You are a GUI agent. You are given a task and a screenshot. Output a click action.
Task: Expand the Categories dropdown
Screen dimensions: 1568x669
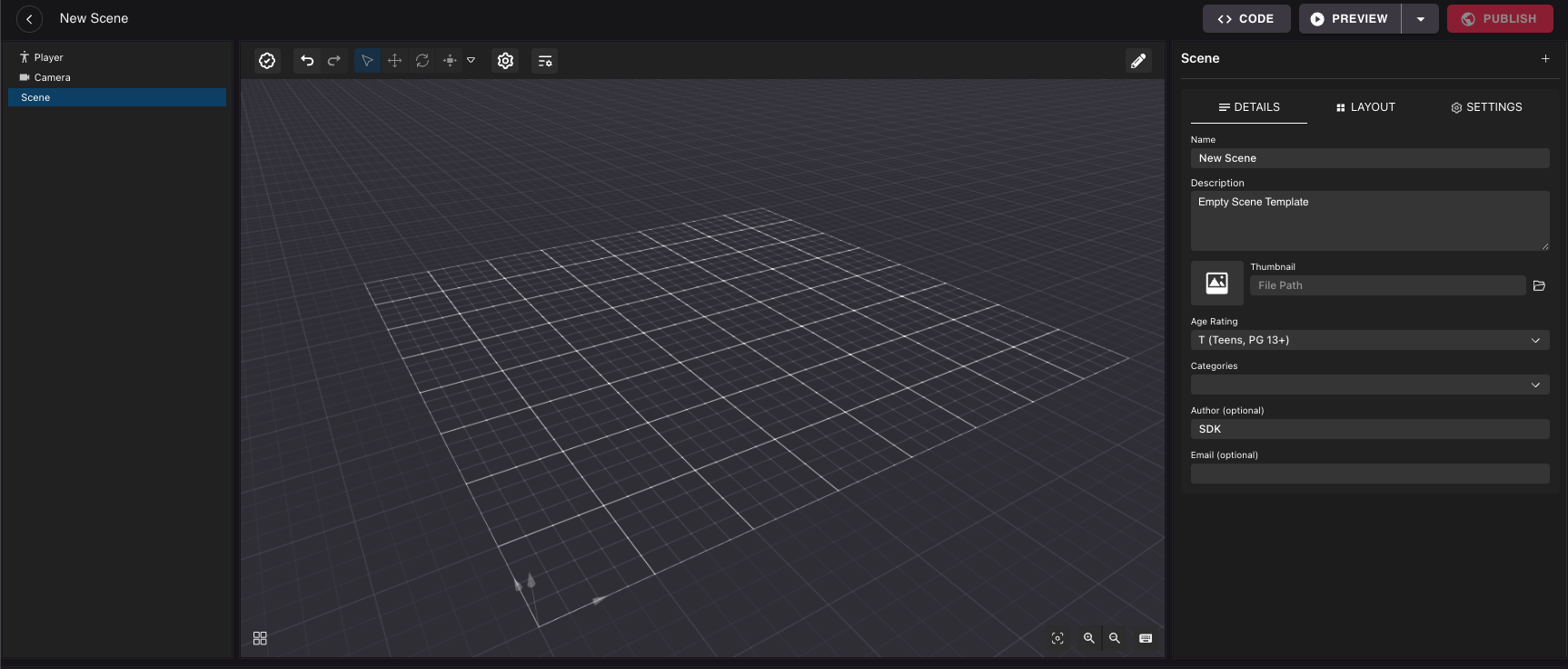coord(1369,384)
